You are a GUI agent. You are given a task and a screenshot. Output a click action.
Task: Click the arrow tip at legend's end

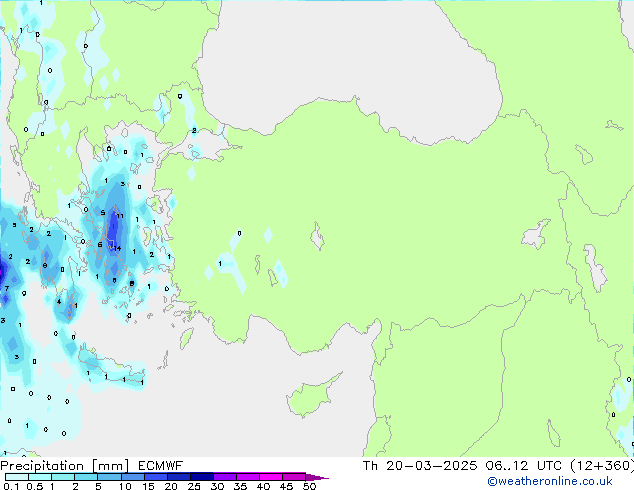pyautogui.click(x=324, y=477)
